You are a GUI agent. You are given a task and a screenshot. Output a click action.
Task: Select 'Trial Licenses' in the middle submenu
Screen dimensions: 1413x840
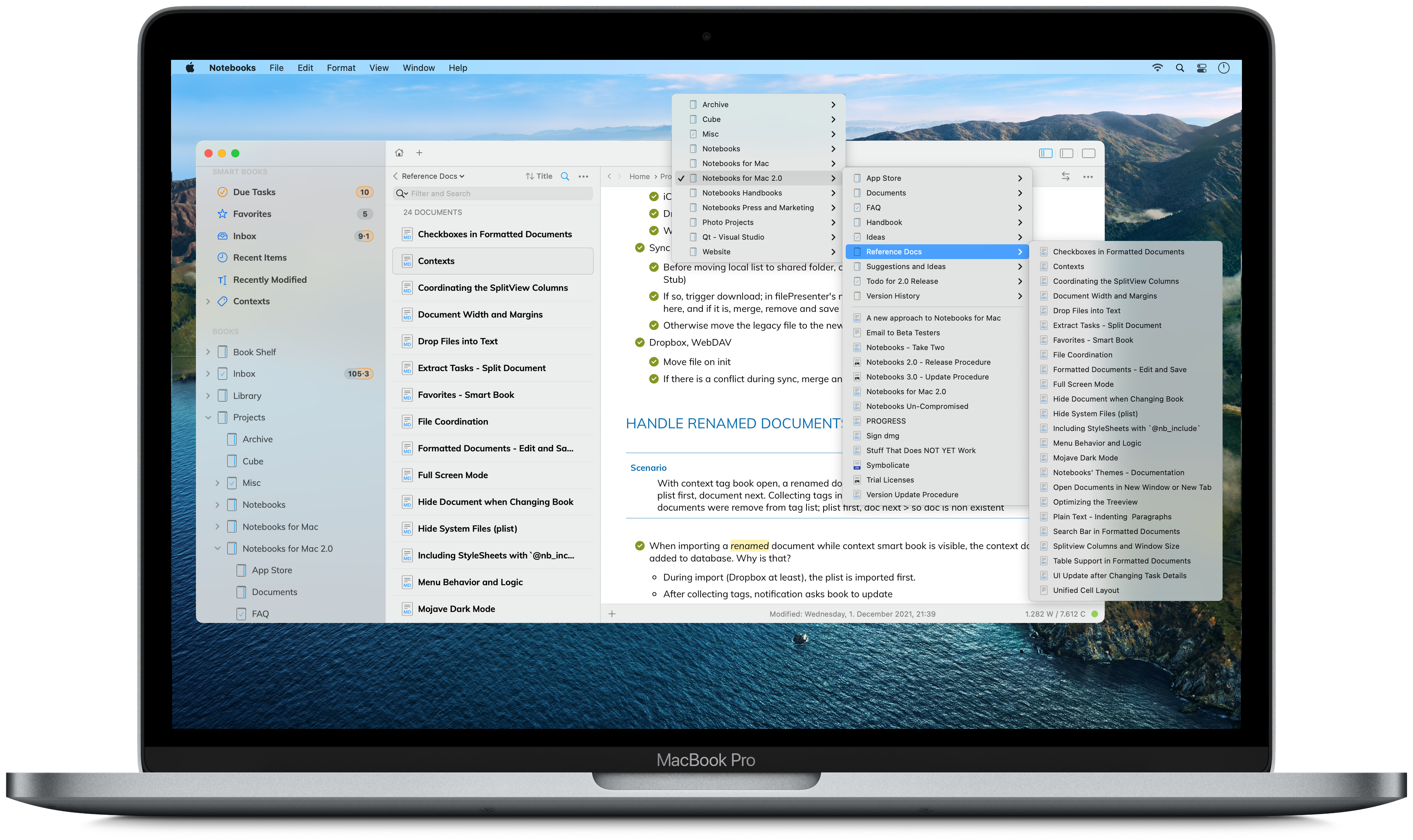(x=936, y=480)
